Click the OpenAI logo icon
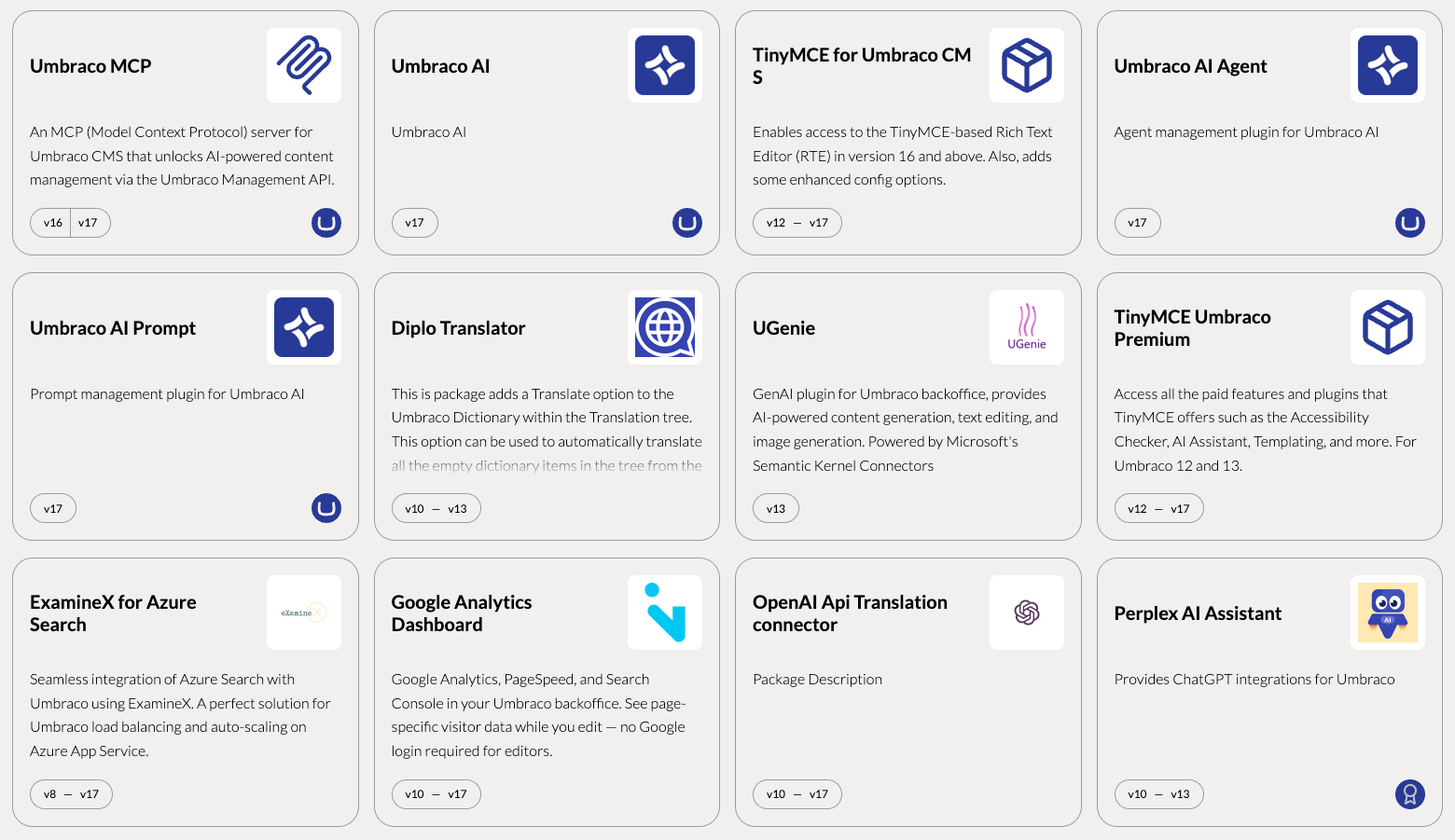Screen dimensions: 1455x840 (x=1026, y=613)
